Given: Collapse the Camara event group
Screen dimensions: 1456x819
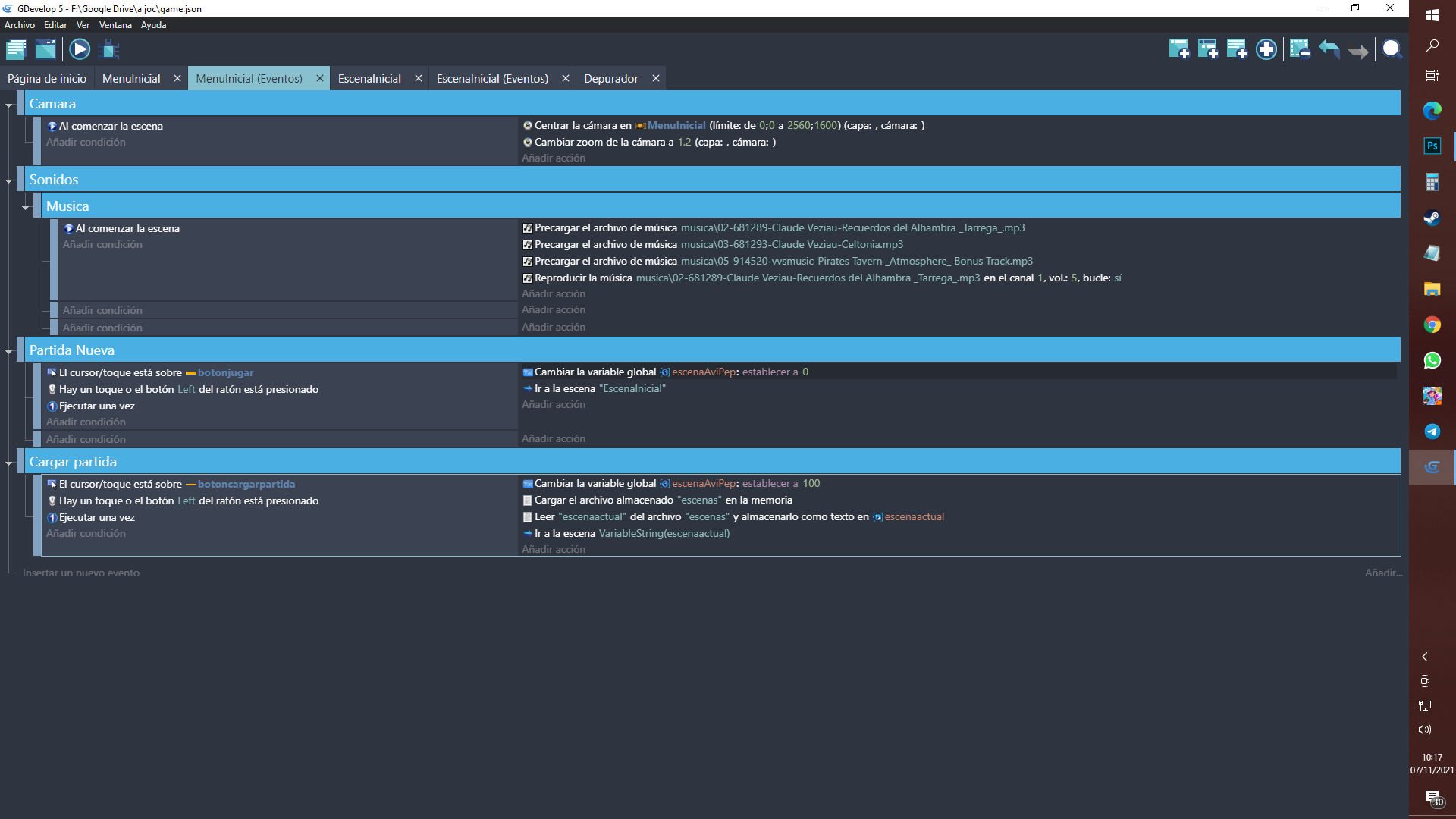Looking at the screenshot, I should [x=9, y=105].
